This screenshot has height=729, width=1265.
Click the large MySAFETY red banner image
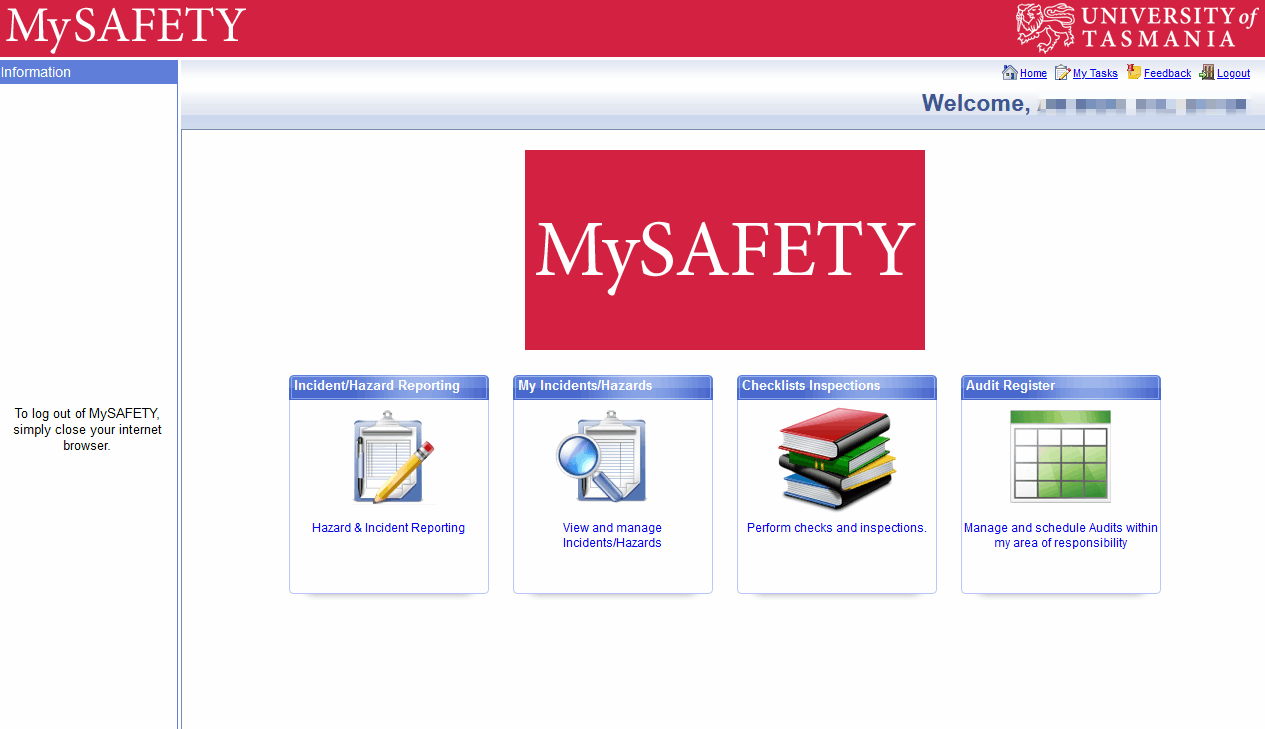(725, 250)
